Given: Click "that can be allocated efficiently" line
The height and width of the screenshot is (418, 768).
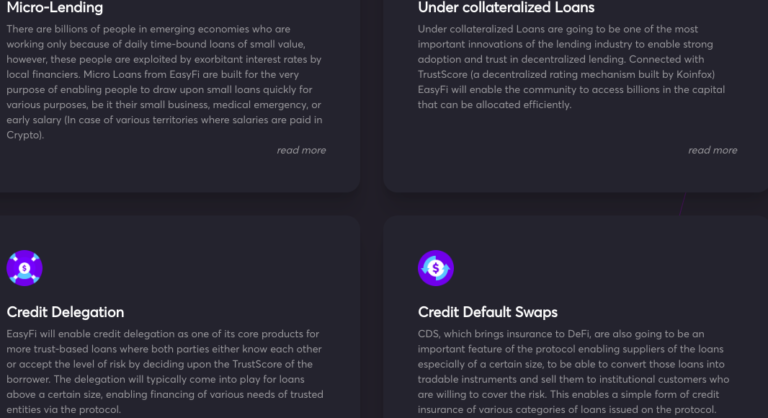Looking at the screenshot, I should click(x=494, y=105).
